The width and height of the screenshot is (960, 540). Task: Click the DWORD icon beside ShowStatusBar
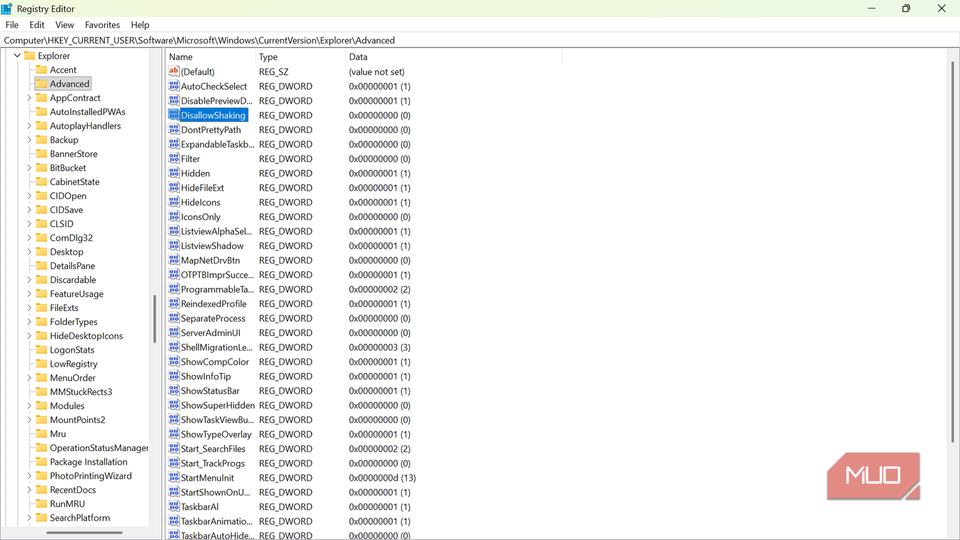(174, 391)
